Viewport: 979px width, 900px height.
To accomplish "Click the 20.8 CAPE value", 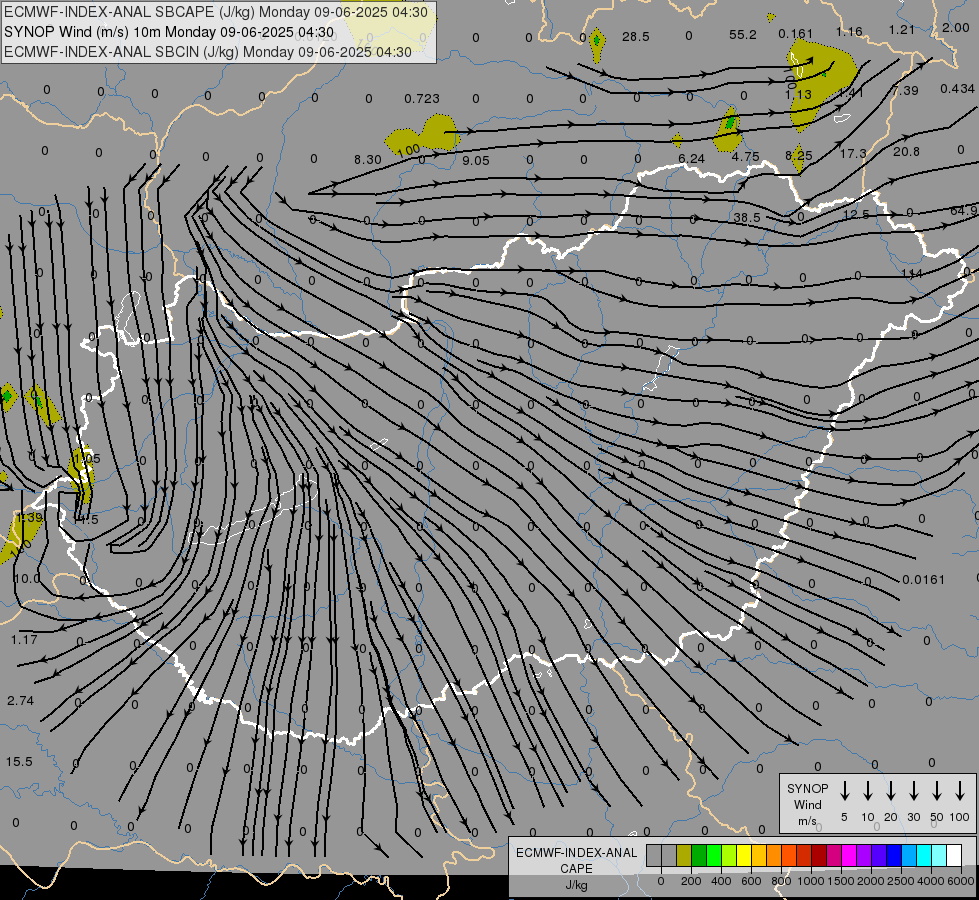I will point(906,152).
